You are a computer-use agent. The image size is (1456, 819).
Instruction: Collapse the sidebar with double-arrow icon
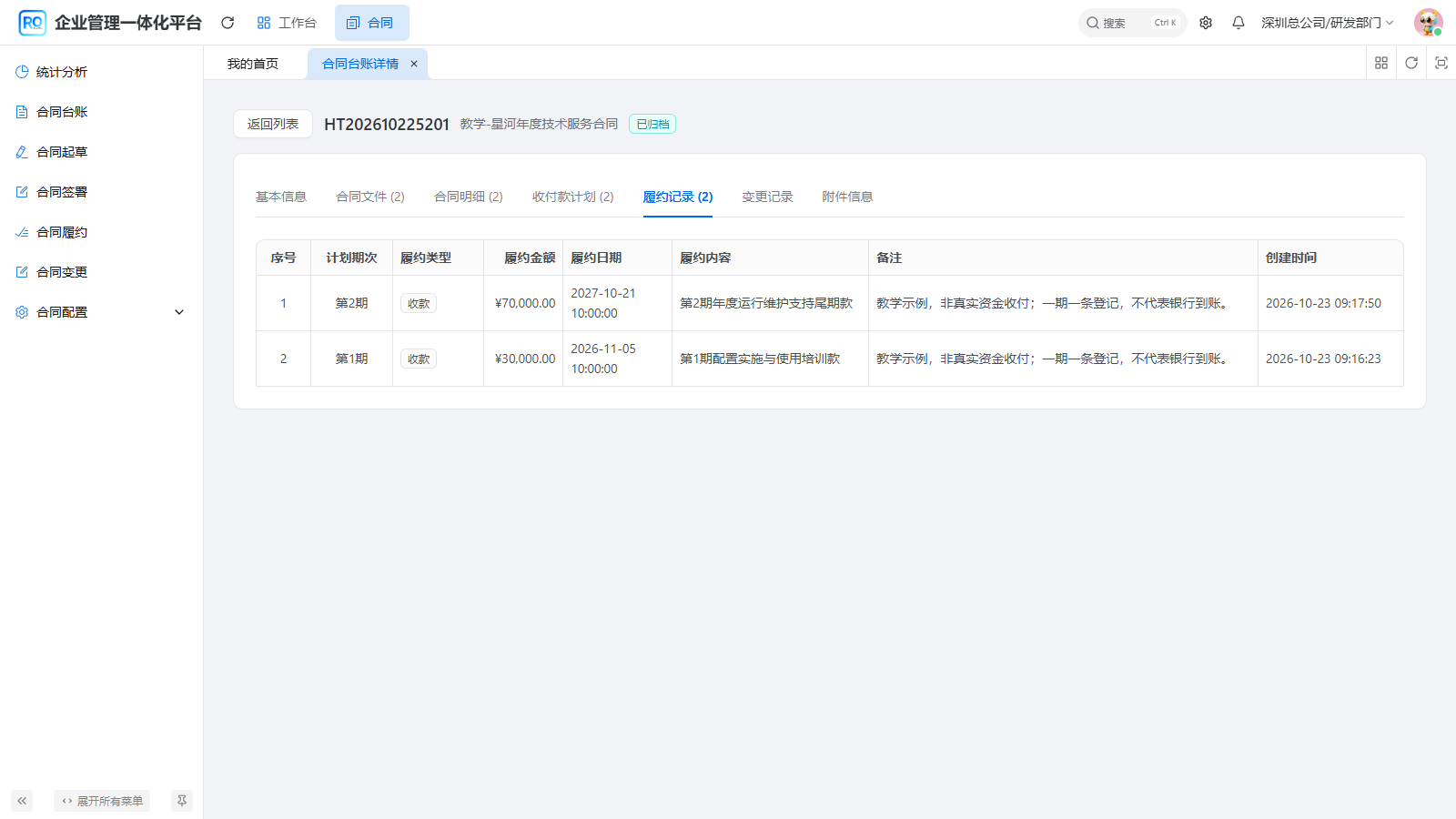pyautogui.click(x=22, y=801)
